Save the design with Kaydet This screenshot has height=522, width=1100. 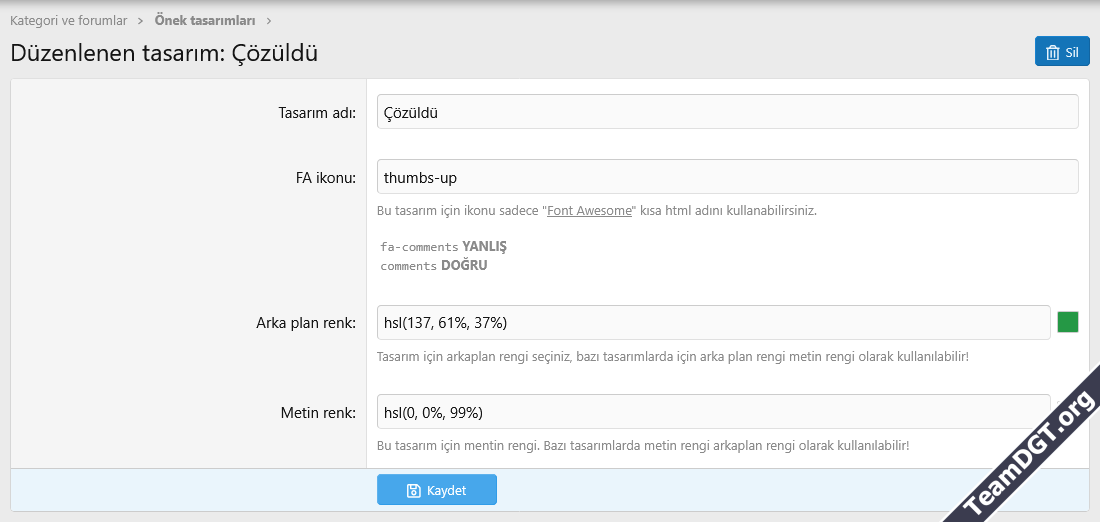tap(436, 490)
